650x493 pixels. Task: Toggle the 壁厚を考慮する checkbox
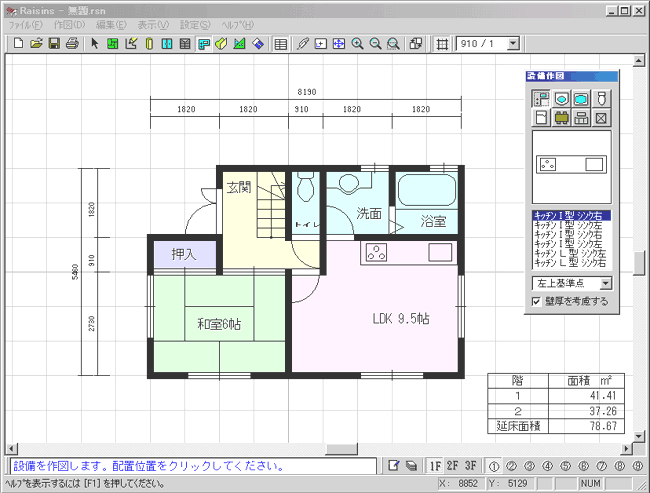point(537,300)
